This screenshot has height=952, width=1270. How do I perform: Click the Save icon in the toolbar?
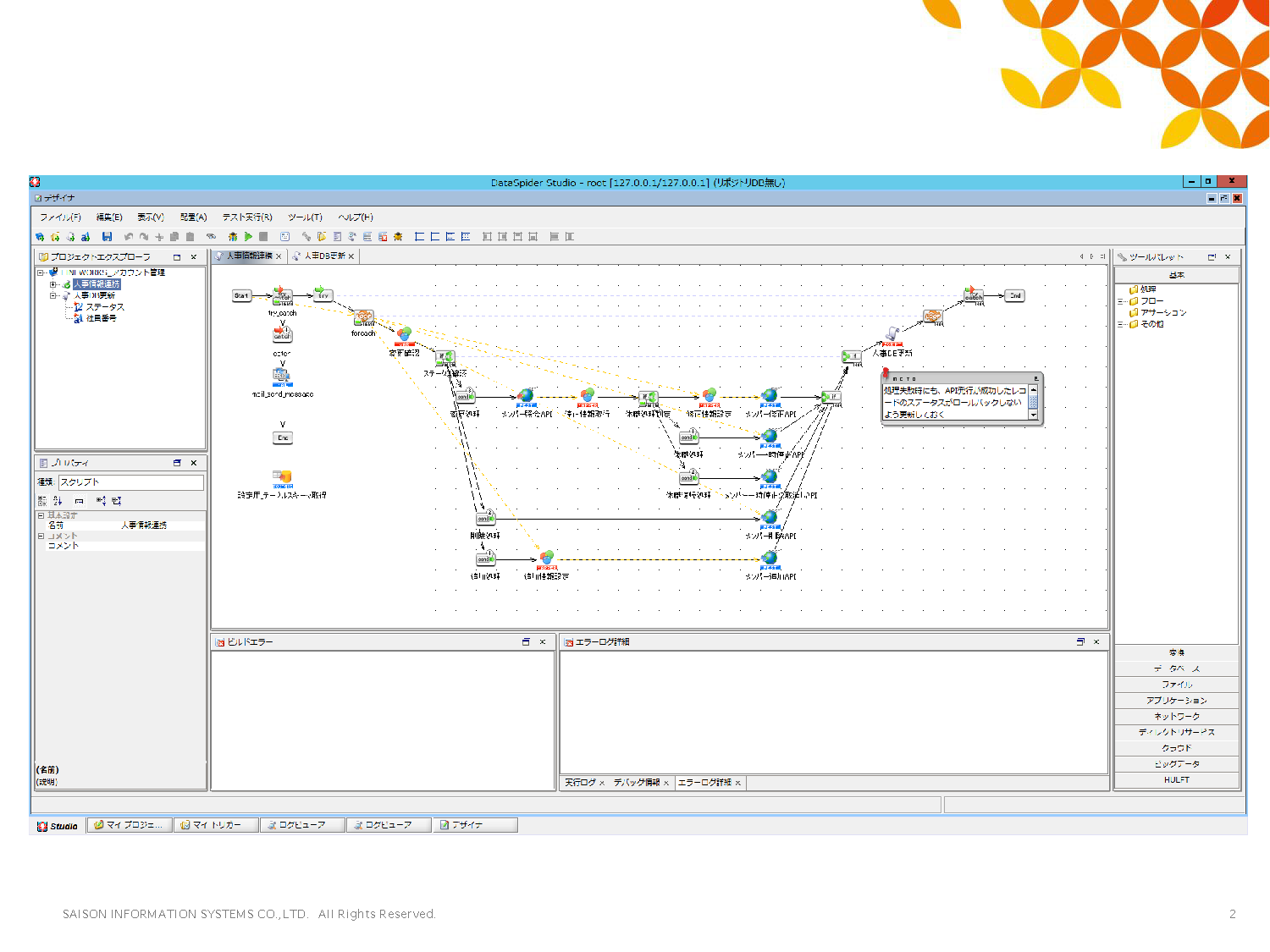pos(108,236)
